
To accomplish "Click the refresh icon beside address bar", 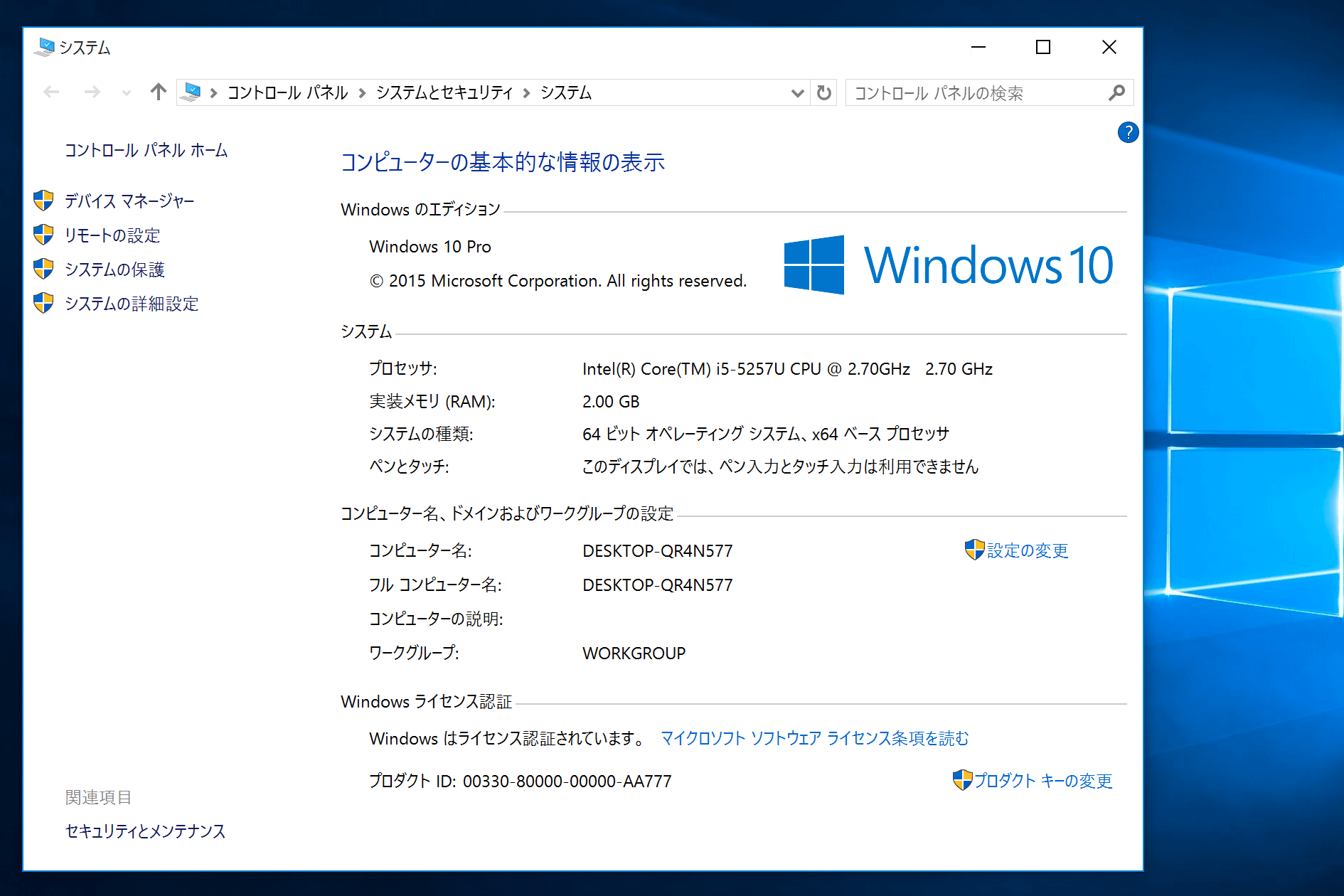I will click(823, 92).
